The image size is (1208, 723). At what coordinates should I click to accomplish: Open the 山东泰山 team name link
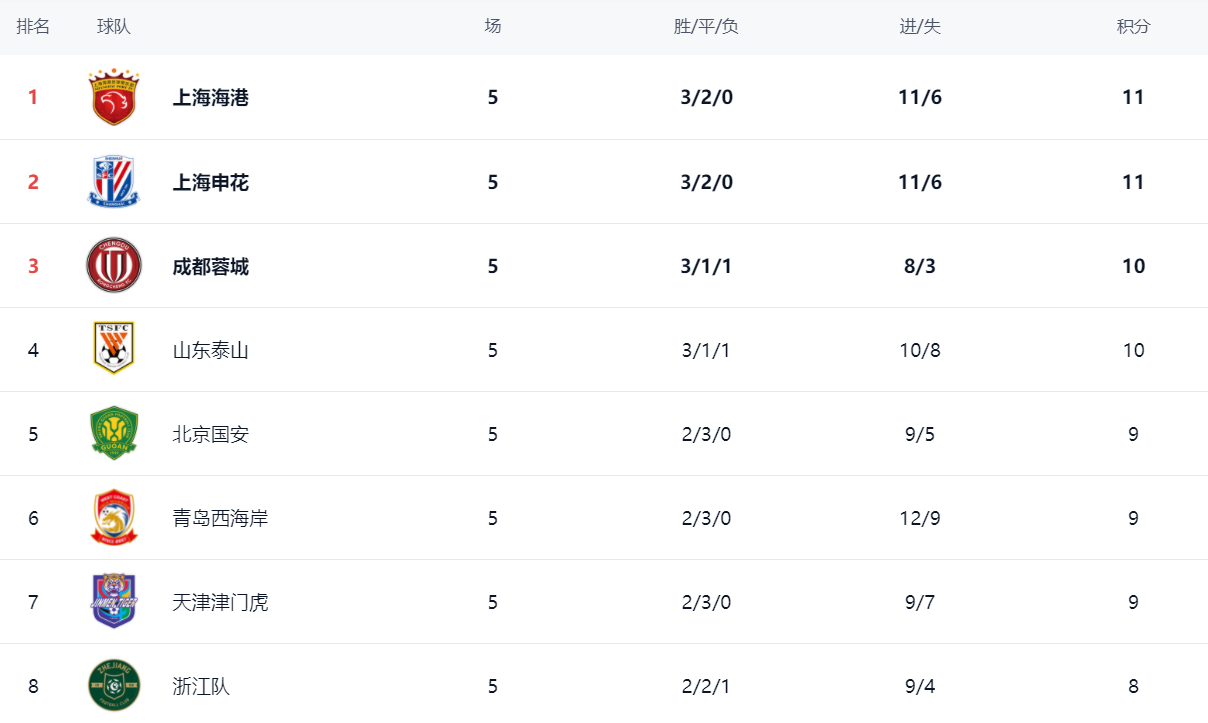(211, 350)
